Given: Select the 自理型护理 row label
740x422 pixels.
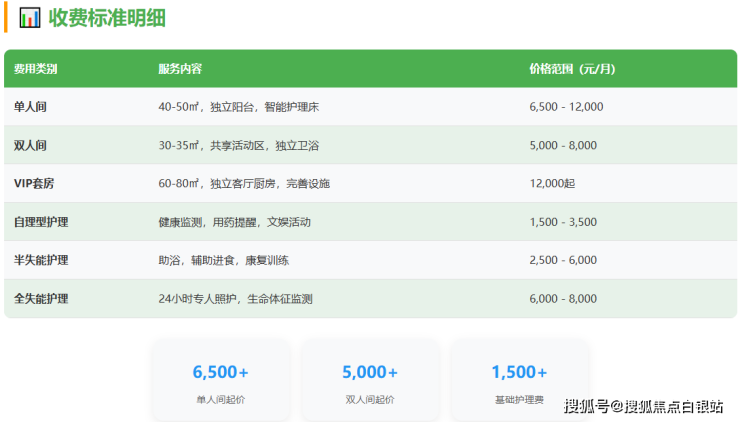Looking at the screenshot, I should tap(41, 222).
